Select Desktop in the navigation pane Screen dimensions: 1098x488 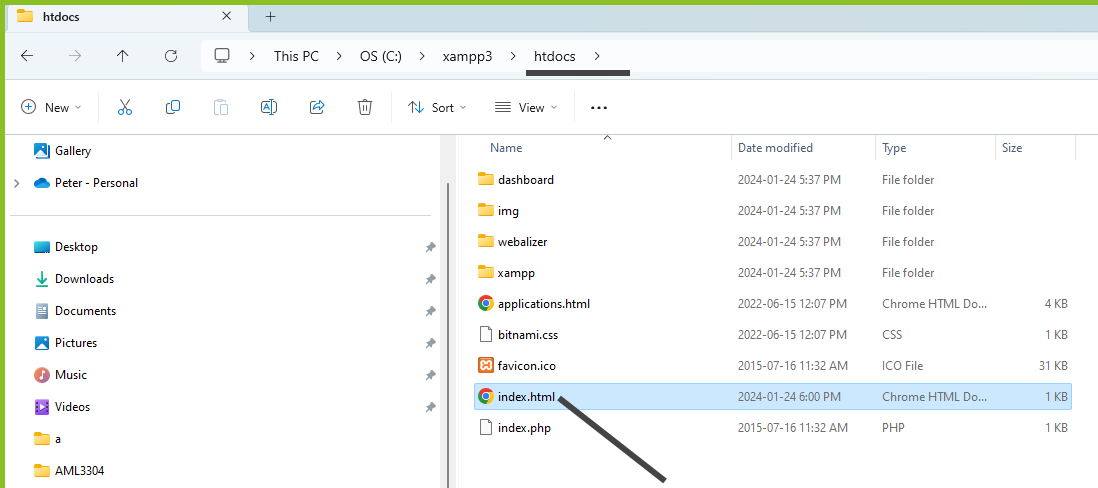(76, 247)
